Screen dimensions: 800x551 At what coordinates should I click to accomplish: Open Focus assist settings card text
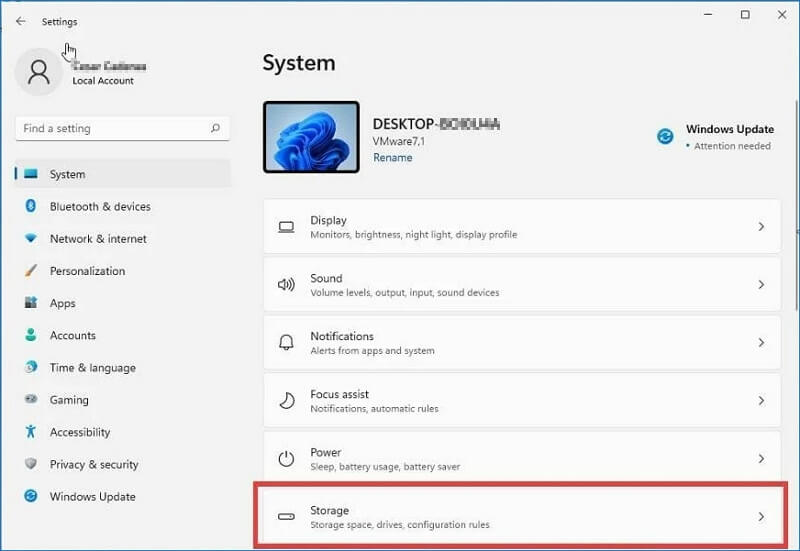(x=374, y=401)
